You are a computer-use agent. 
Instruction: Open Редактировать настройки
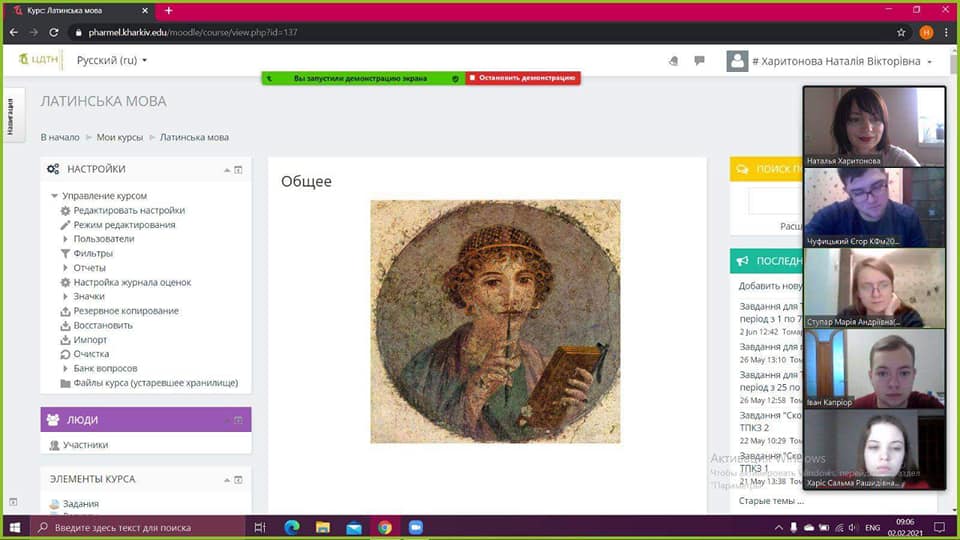pos(129,210)
